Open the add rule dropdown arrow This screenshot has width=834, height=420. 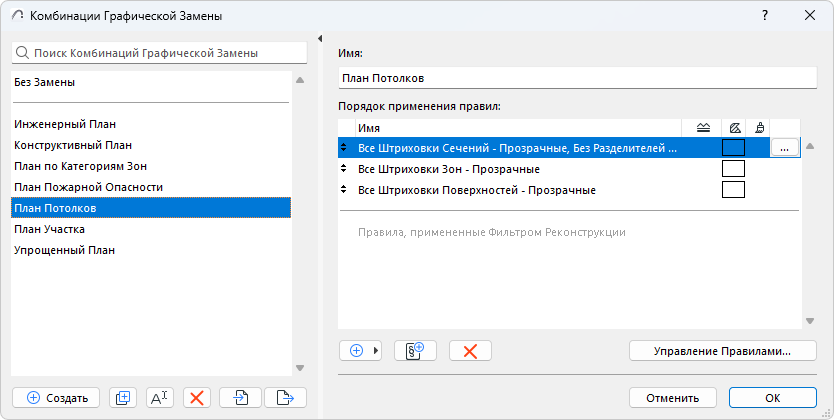click(377, 351)
